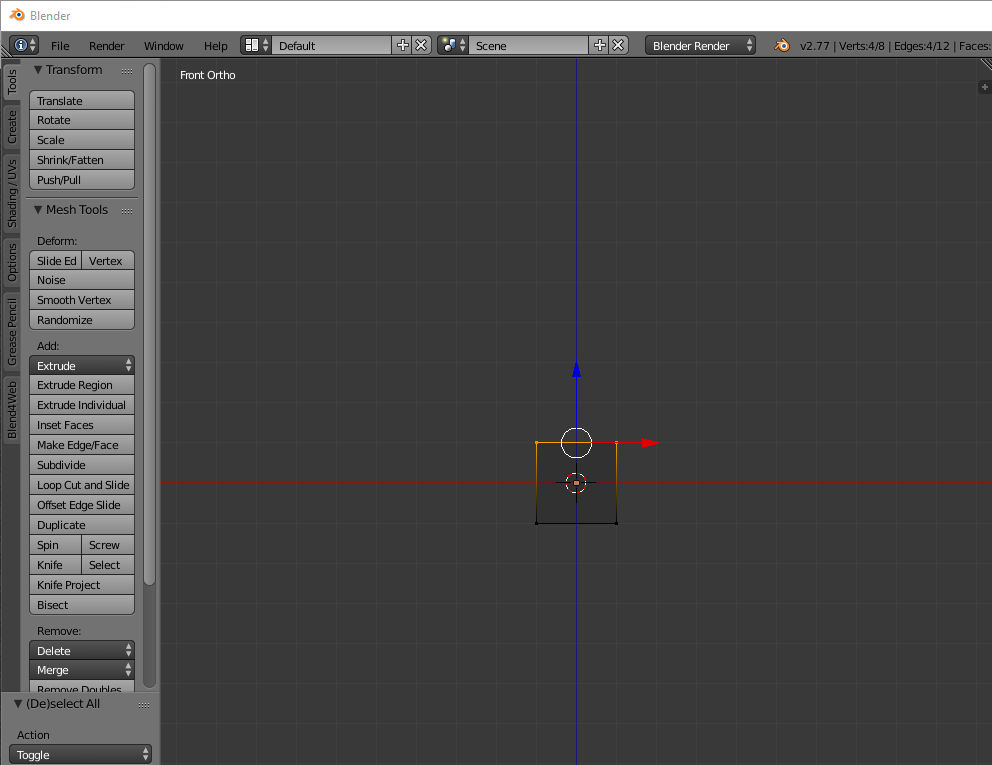Click the Push/Pull button
The image size is (992, 765).
[x=82, y=180]
